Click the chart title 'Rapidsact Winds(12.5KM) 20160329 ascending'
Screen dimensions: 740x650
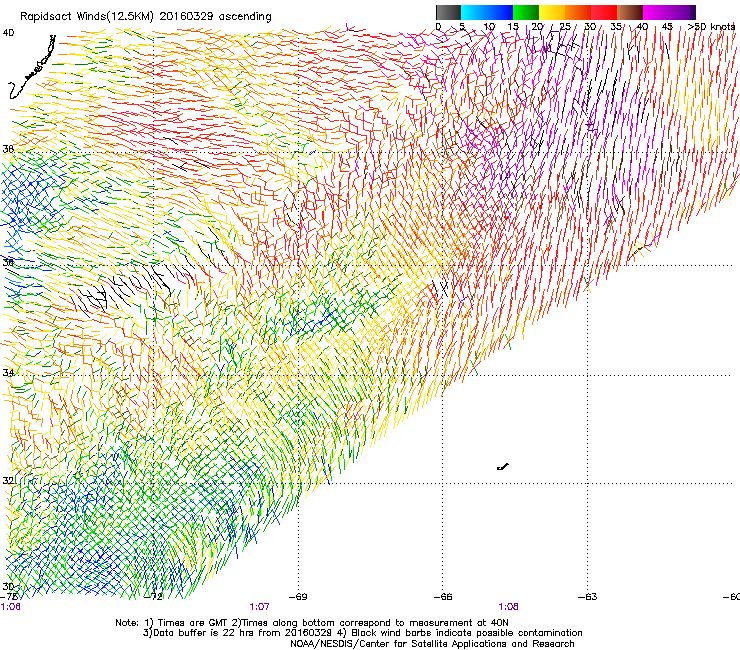[146, 17]
